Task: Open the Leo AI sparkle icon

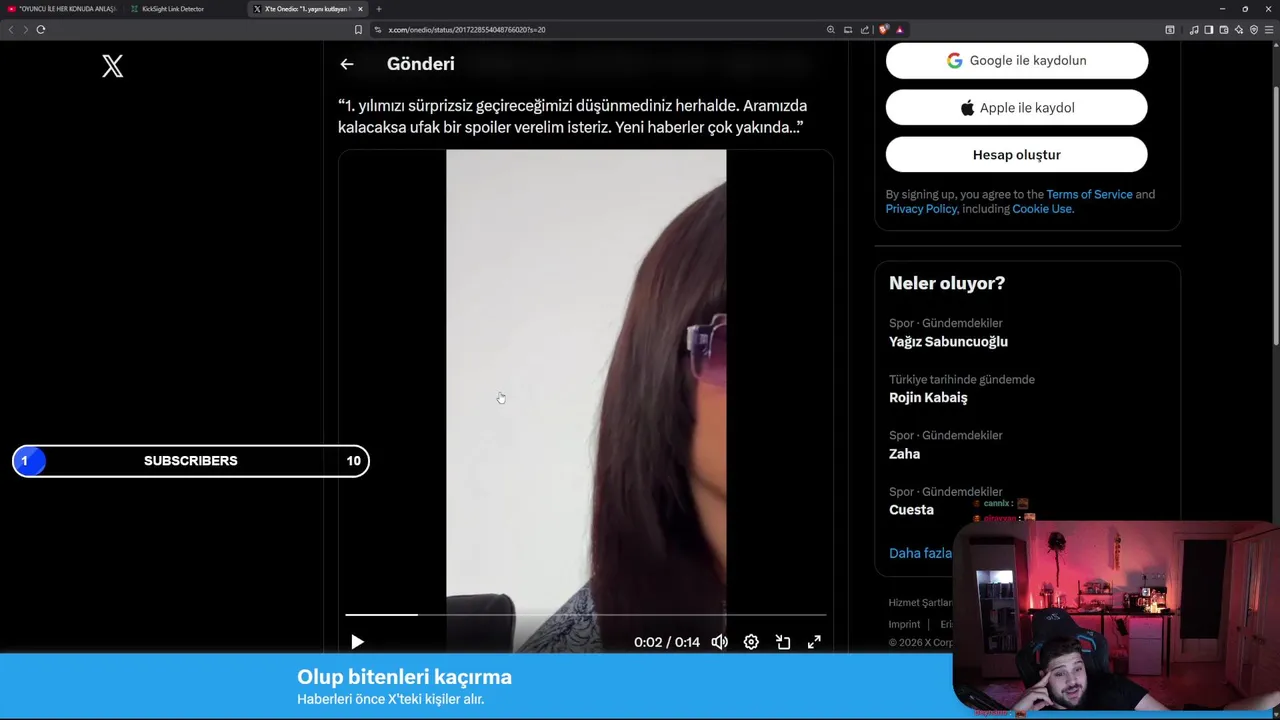Action: tap(1239, 29)
